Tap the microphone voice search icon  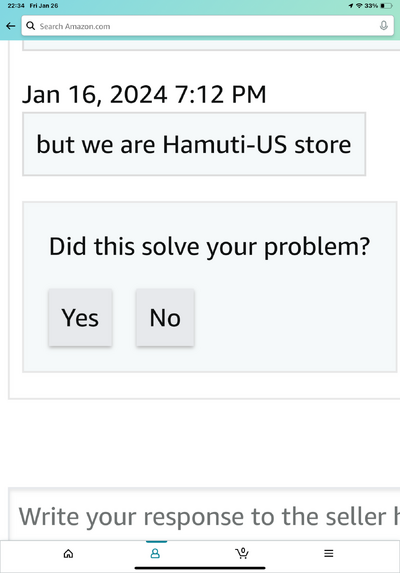[x=384, y=26]
